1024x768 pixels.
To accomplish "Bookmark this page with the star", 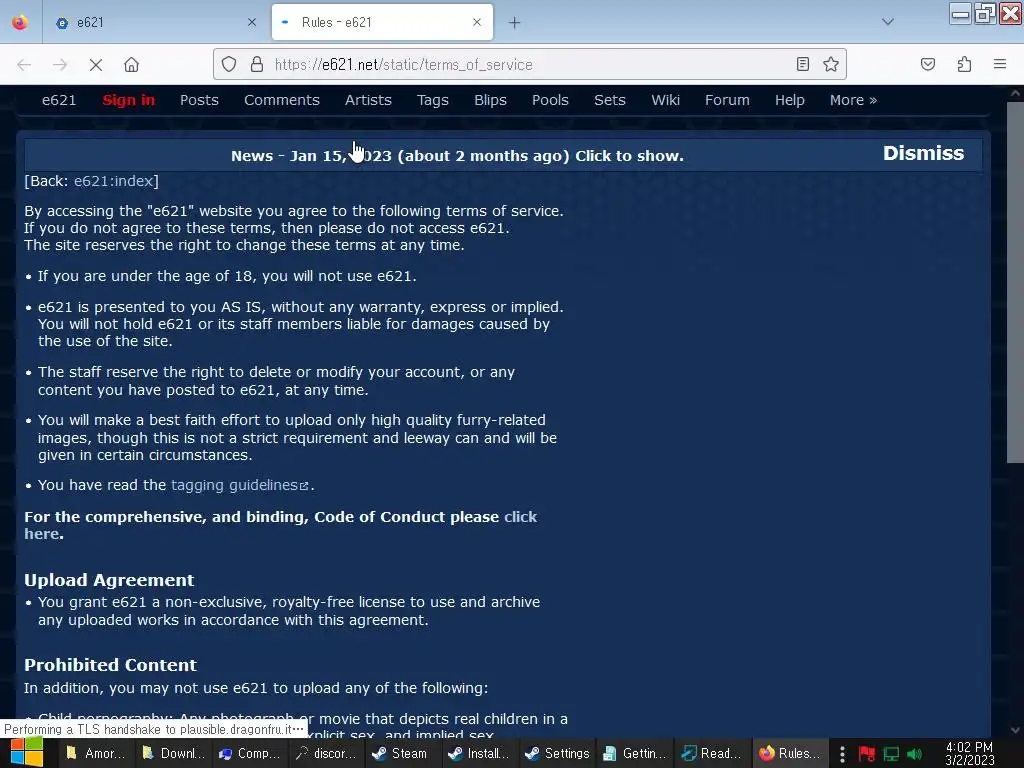I will point(831,64).
